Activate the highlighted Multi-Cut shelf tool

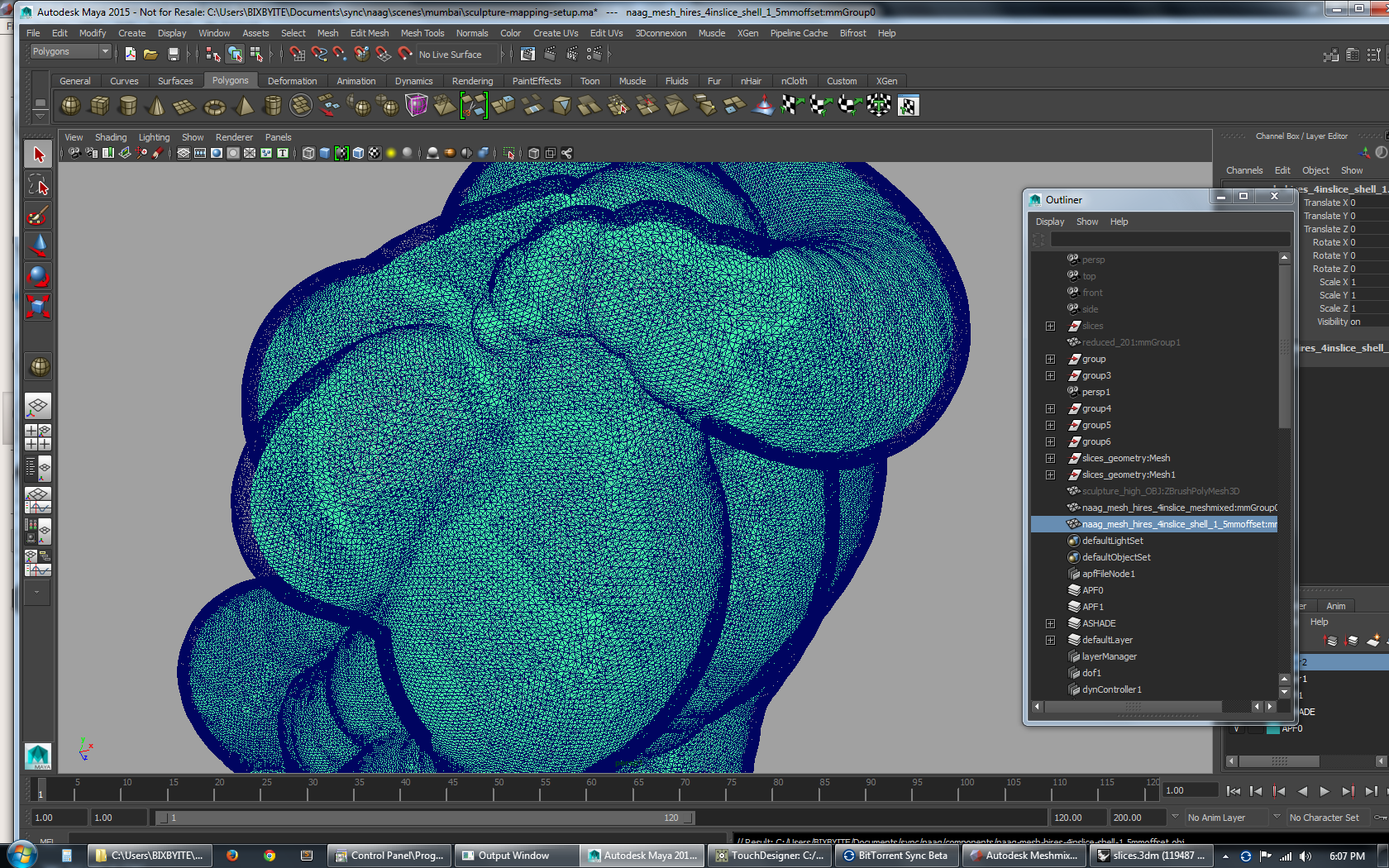(x=474, y=106)
